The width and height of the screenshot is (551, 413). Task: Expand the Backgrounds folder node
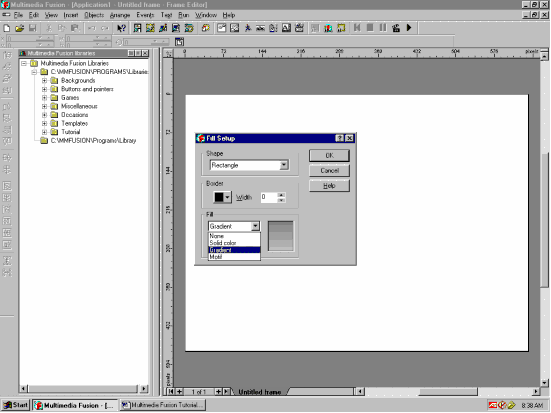44,80
